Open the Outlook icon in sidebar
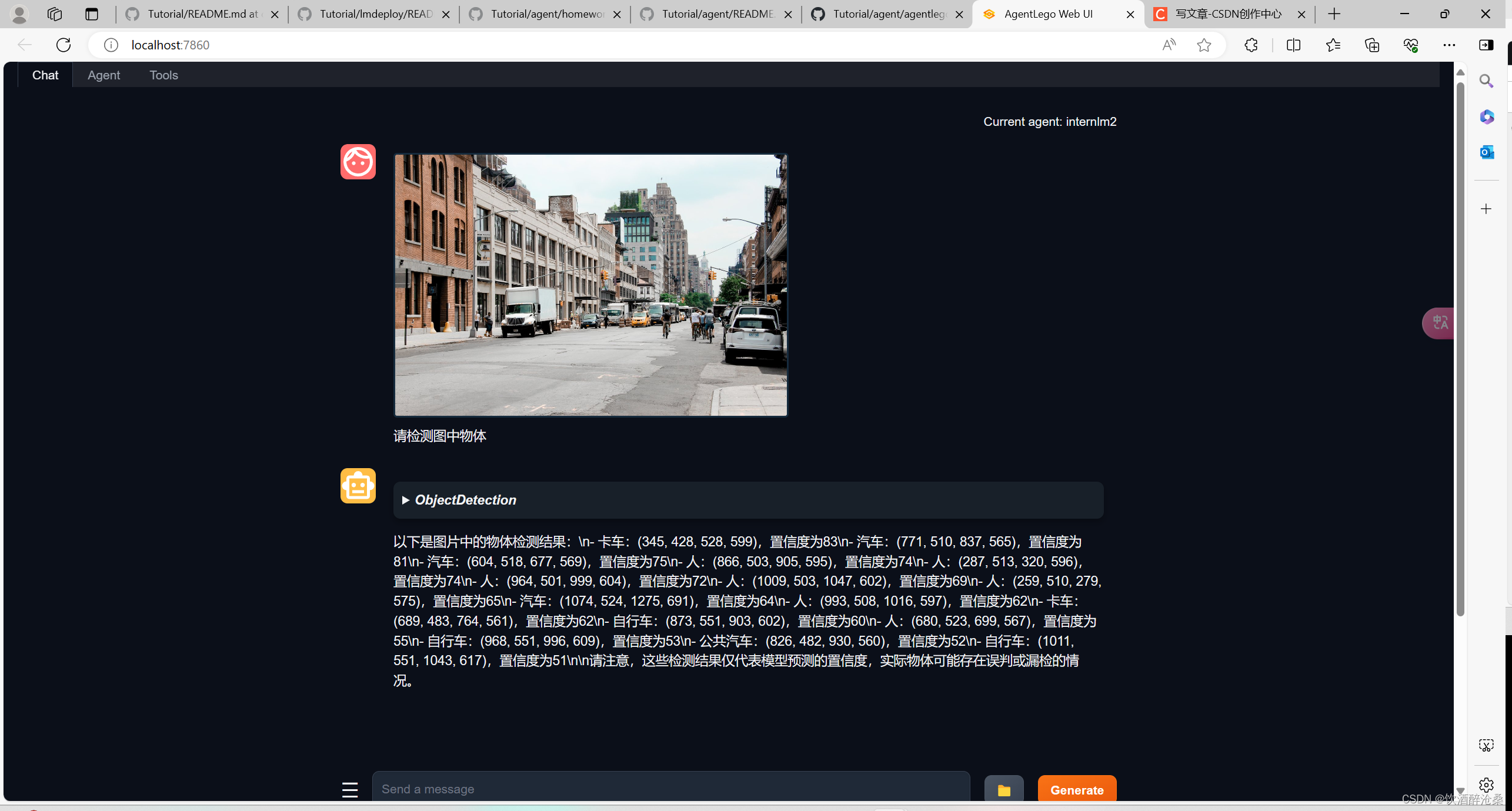Screen dimensions: 1512x811 [1486, 152]
